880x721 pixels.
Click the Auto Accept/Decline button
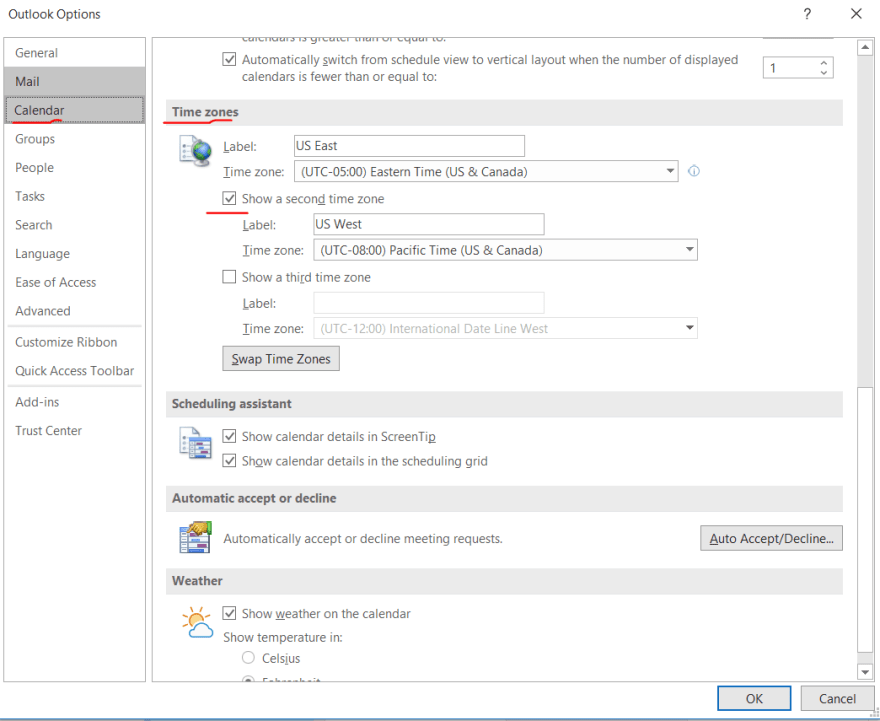point(771,538)
